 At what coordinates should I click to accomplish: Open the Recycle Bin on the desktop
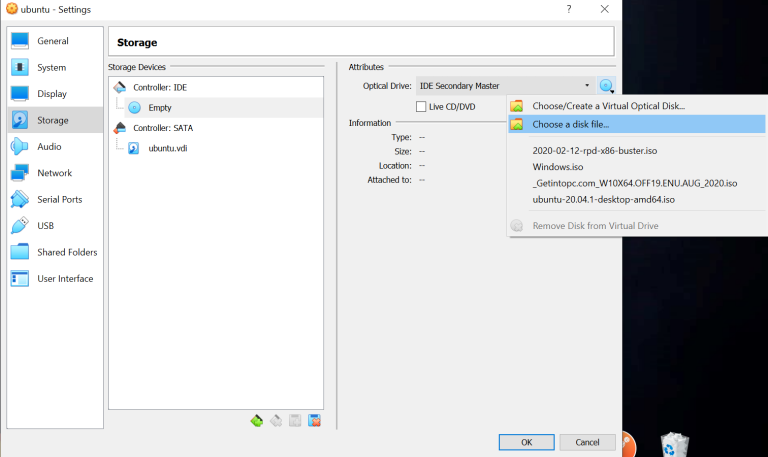(x=674, y=443)
